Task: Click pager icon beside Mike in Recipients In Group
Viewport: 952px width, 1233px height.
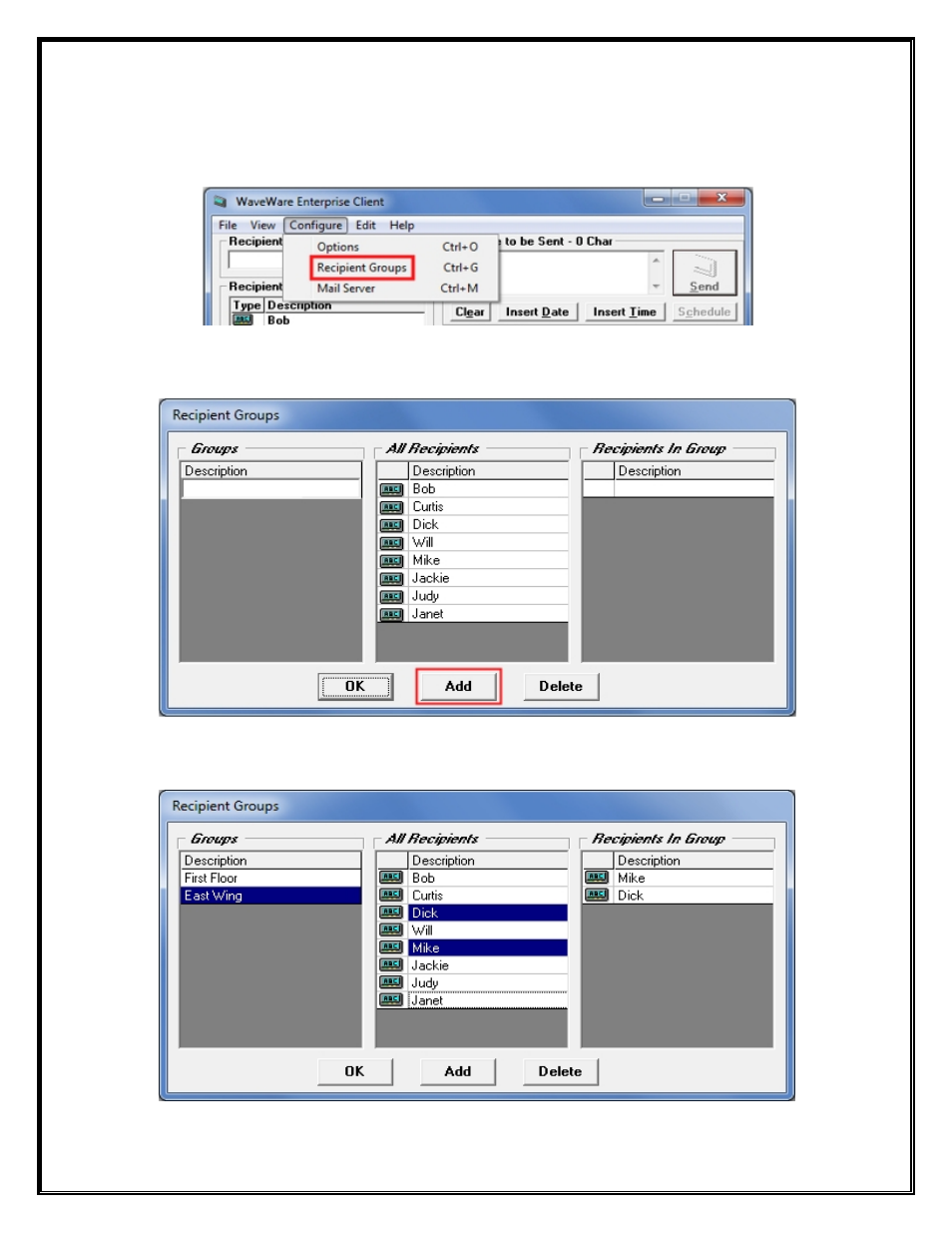Action: (x=597, y=878)
